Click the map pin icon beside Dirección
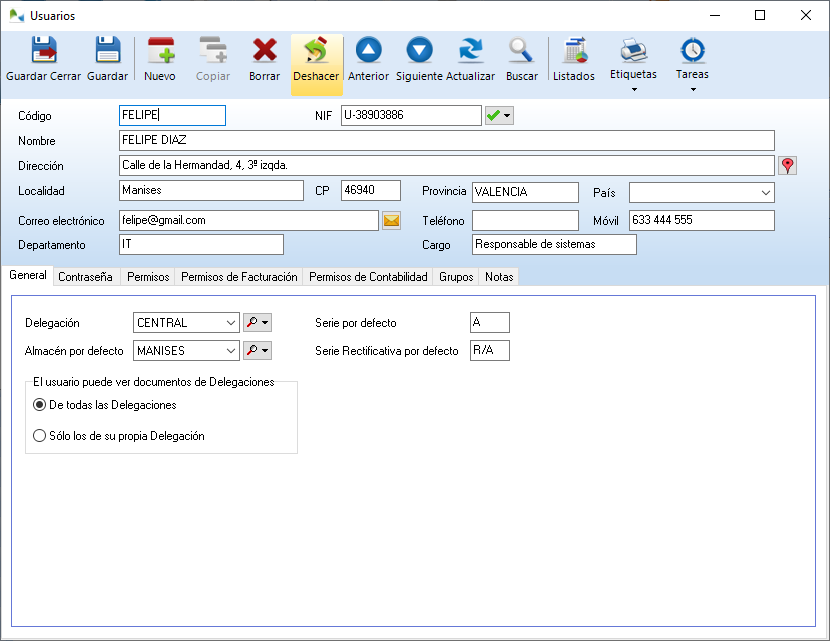 (x=787, y=165)
